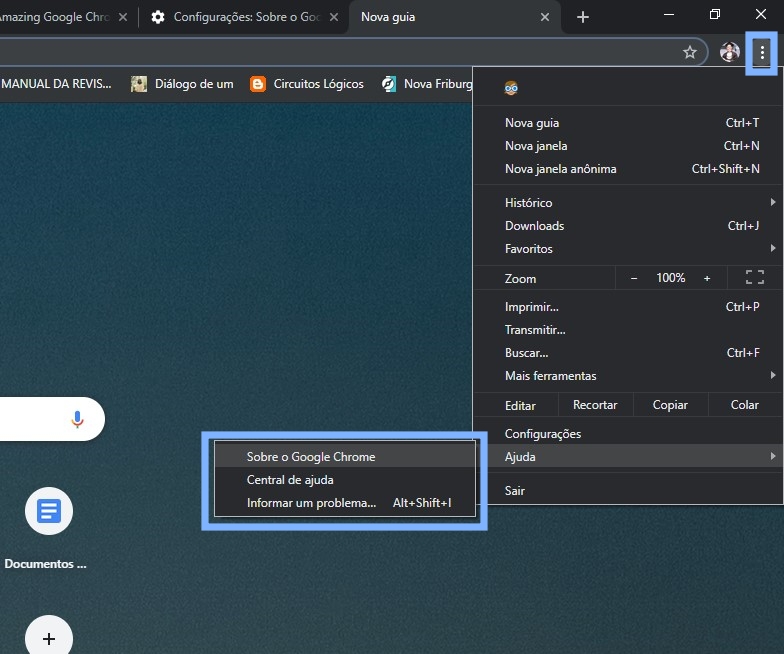Expand Mais ferramentas submenu
This screenshot has height=654, width=784.
pyautogui.click(x=628, y=376)
